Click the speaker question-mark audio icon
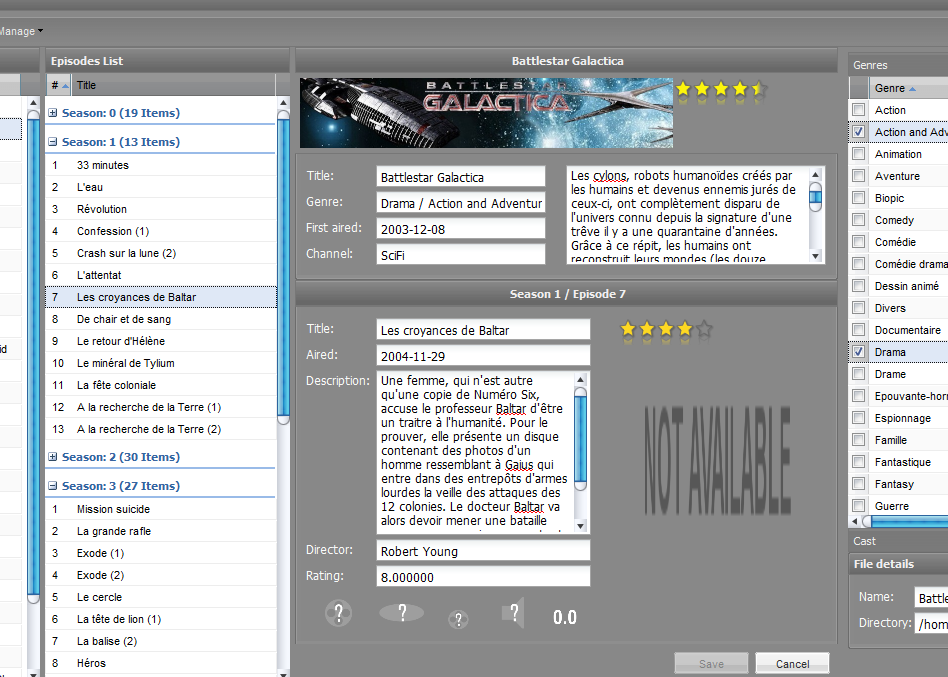This screenshot has width=948, height=677. click(513, 613)
